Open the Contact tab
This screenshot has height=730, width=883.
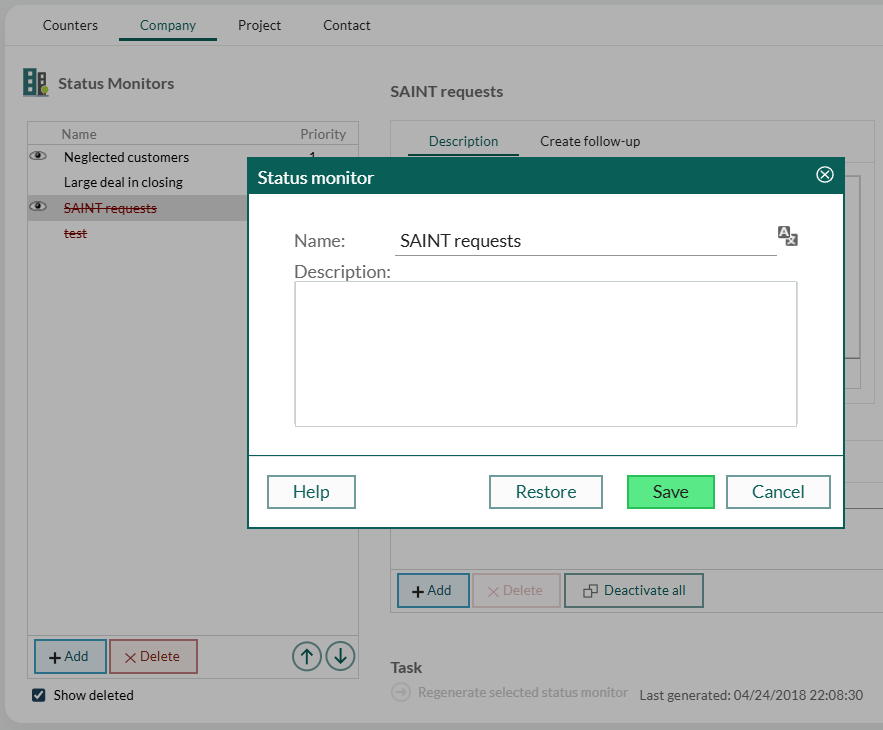click(347, 25)
